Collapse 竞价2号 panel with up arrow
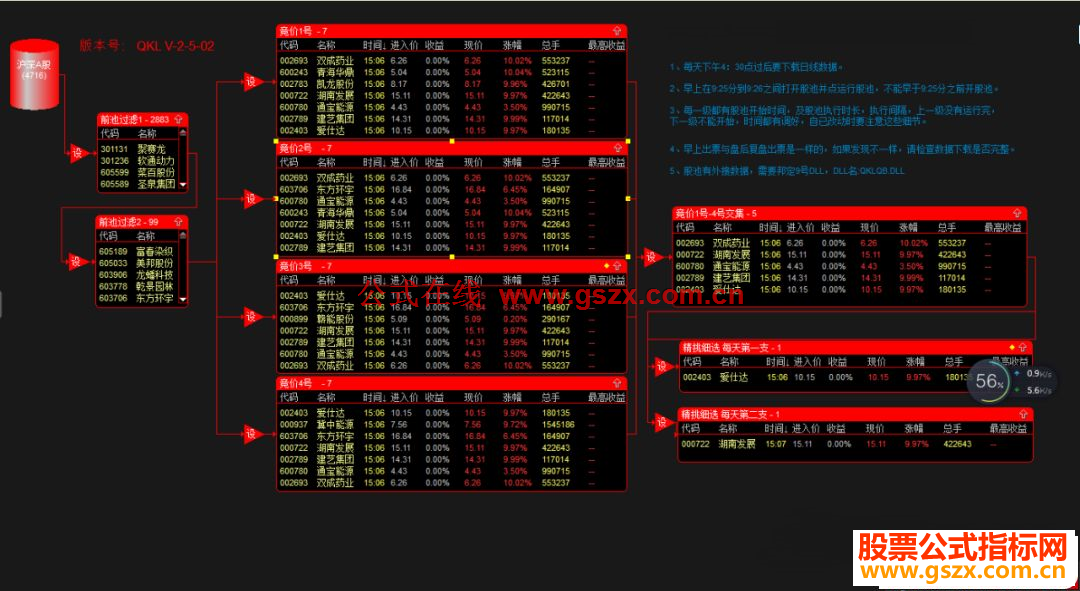The image size is (1080, 591). (617, 148)
